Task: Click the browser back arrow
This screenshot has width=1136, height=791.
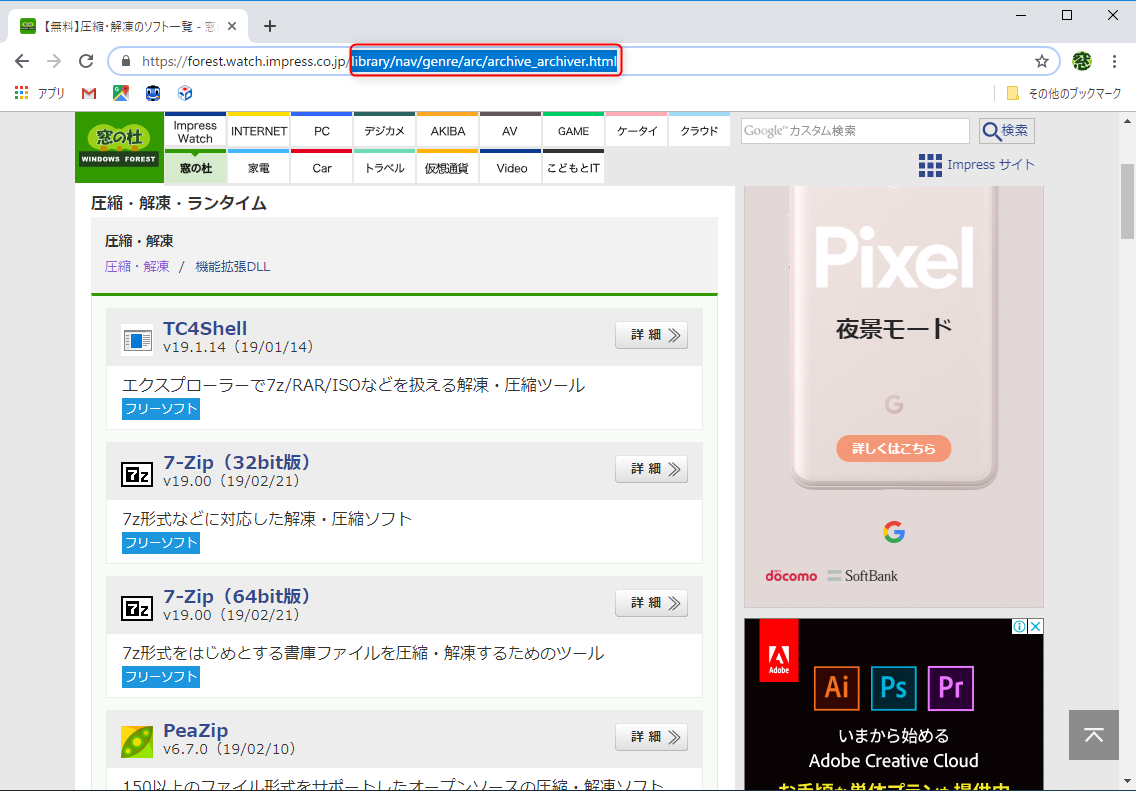Action: pos(22,61)
